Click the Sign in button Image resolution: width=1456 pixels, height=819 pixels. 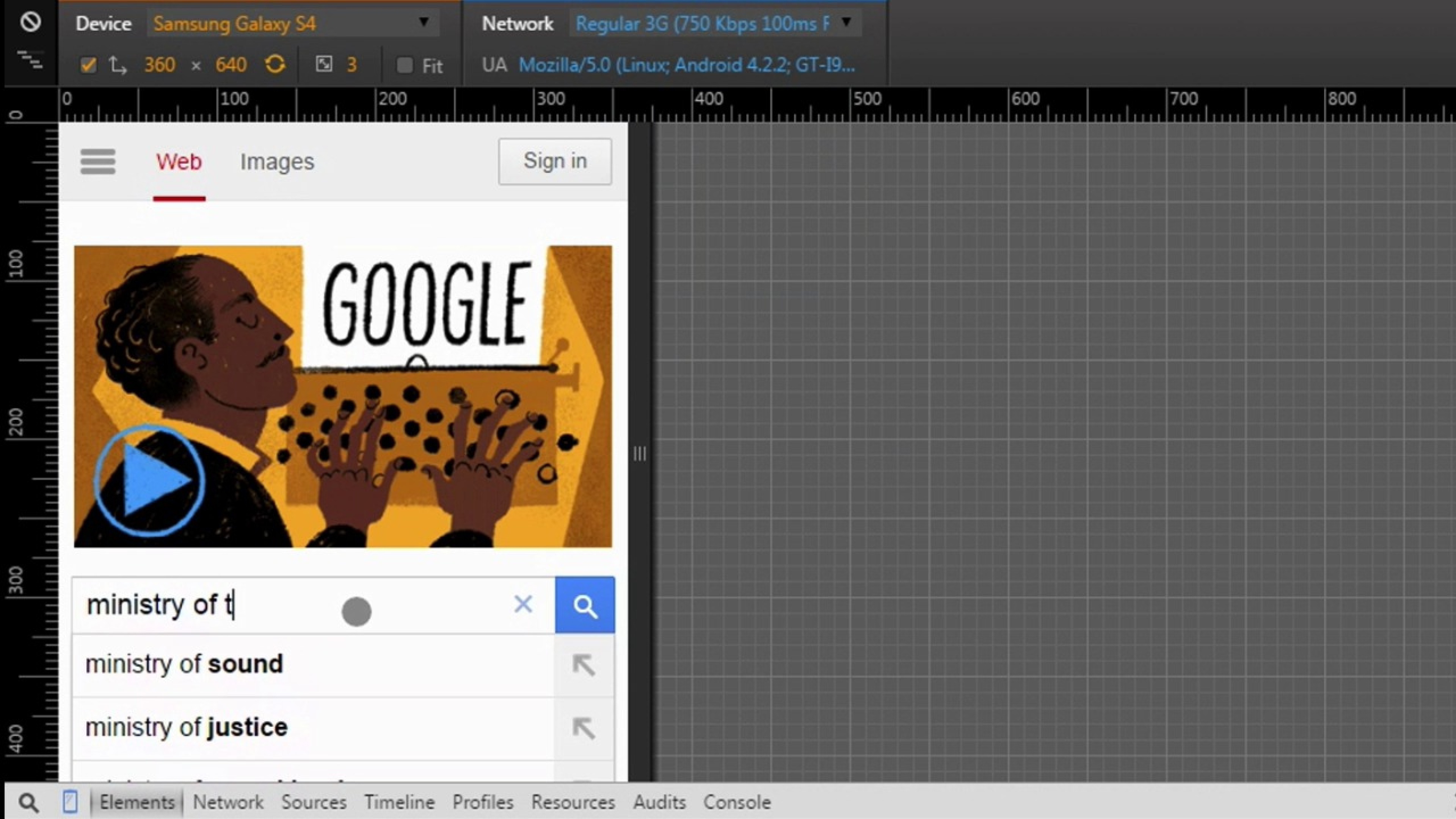point(554,161)
